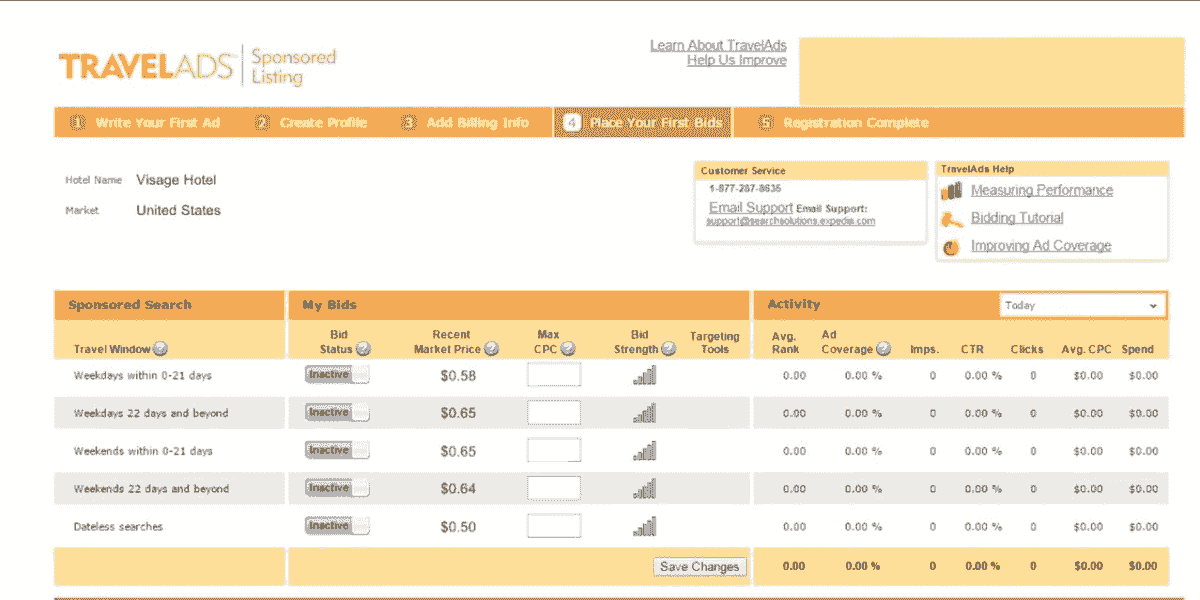Click the CTR column header
This screenshot has width=1200, height=600.
pyautogui.click(x=973, y=350)
